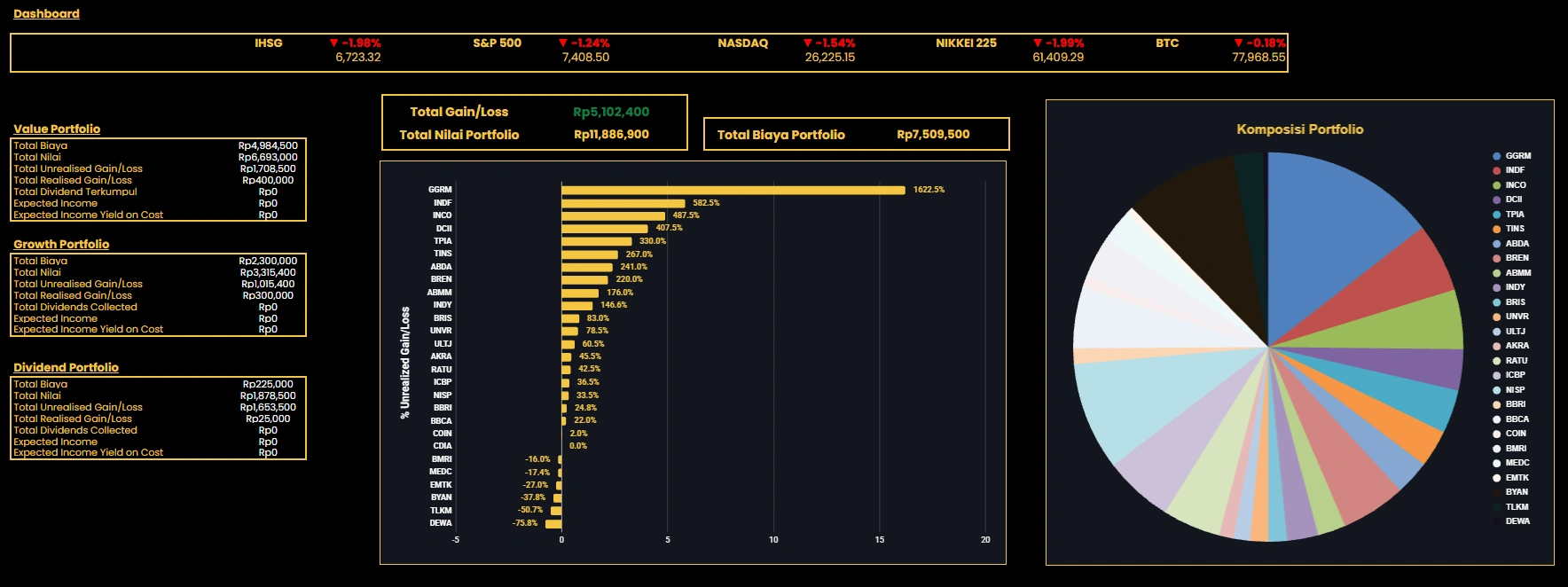Click the GGRM bar showing 1622.5%
Viewport: 1568px width, 587px height.
(x=733, y=190)
